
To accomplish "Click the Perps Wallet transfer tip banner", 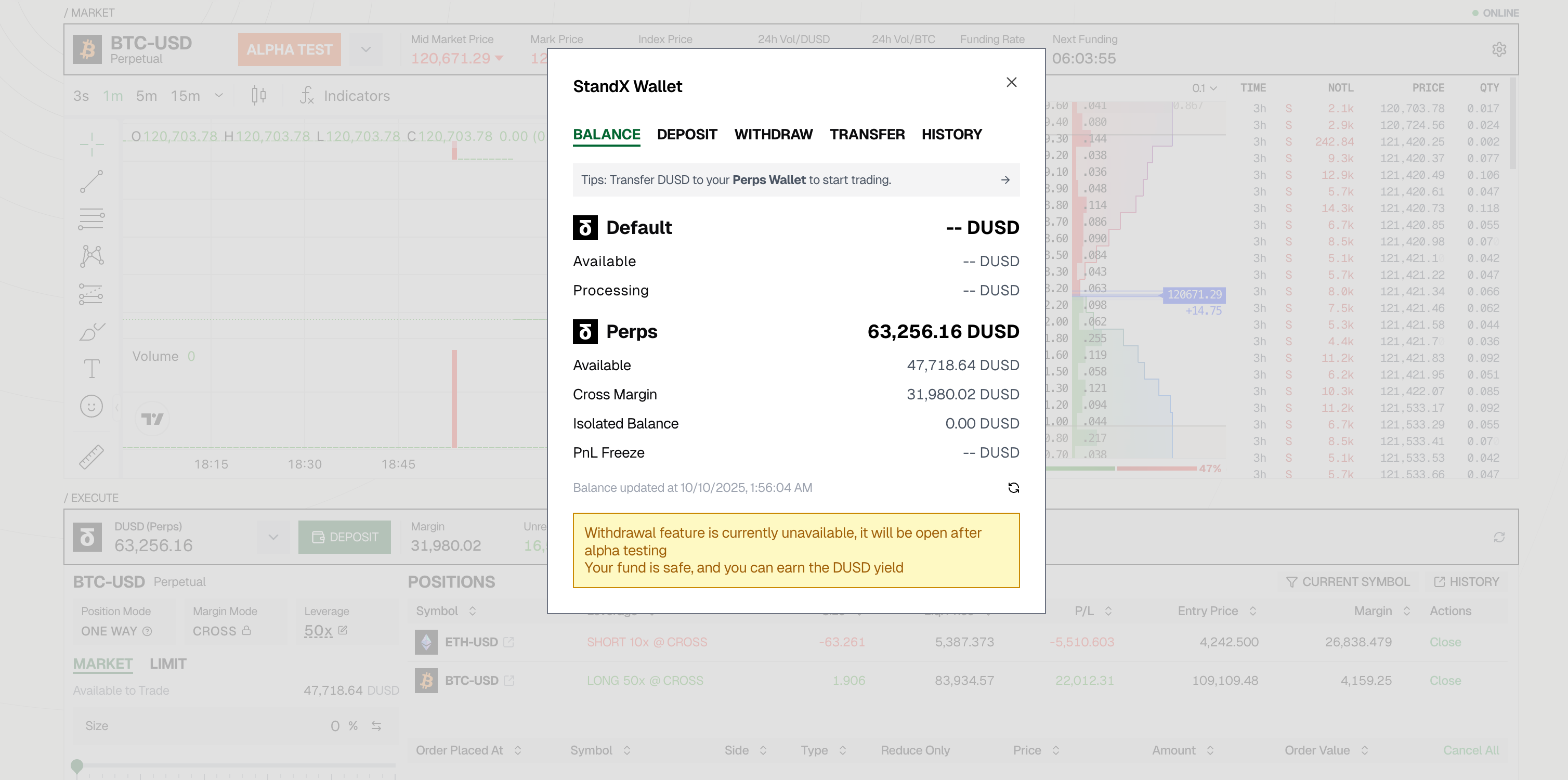I will coord(795,179).
